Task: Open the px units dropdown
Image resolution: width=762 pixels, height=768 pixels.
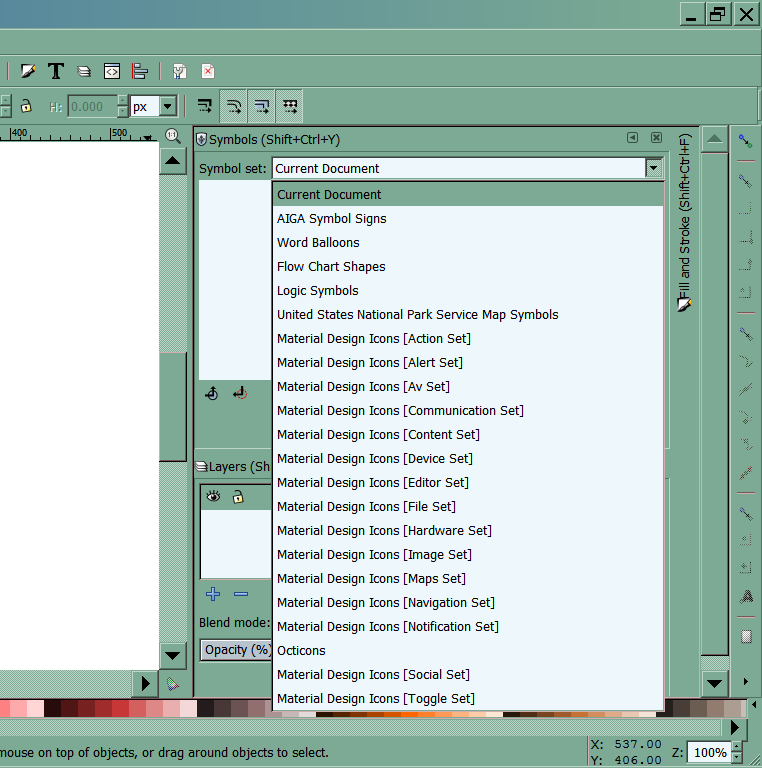Action: tap(167, 106)
